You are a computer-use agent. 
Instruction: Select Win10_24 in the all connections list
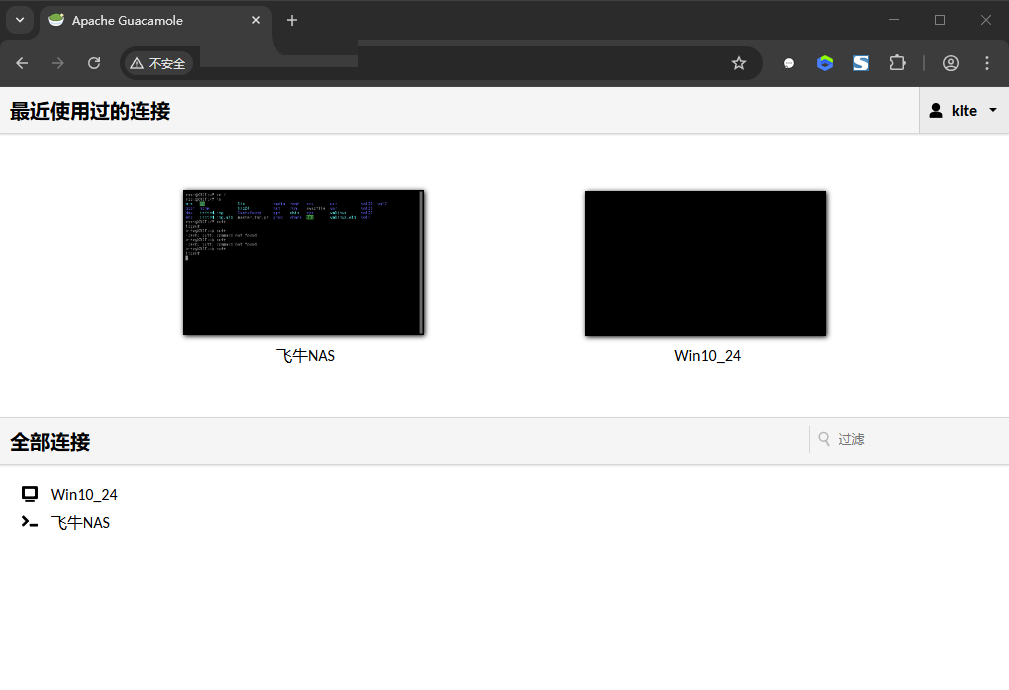[84, 494]
